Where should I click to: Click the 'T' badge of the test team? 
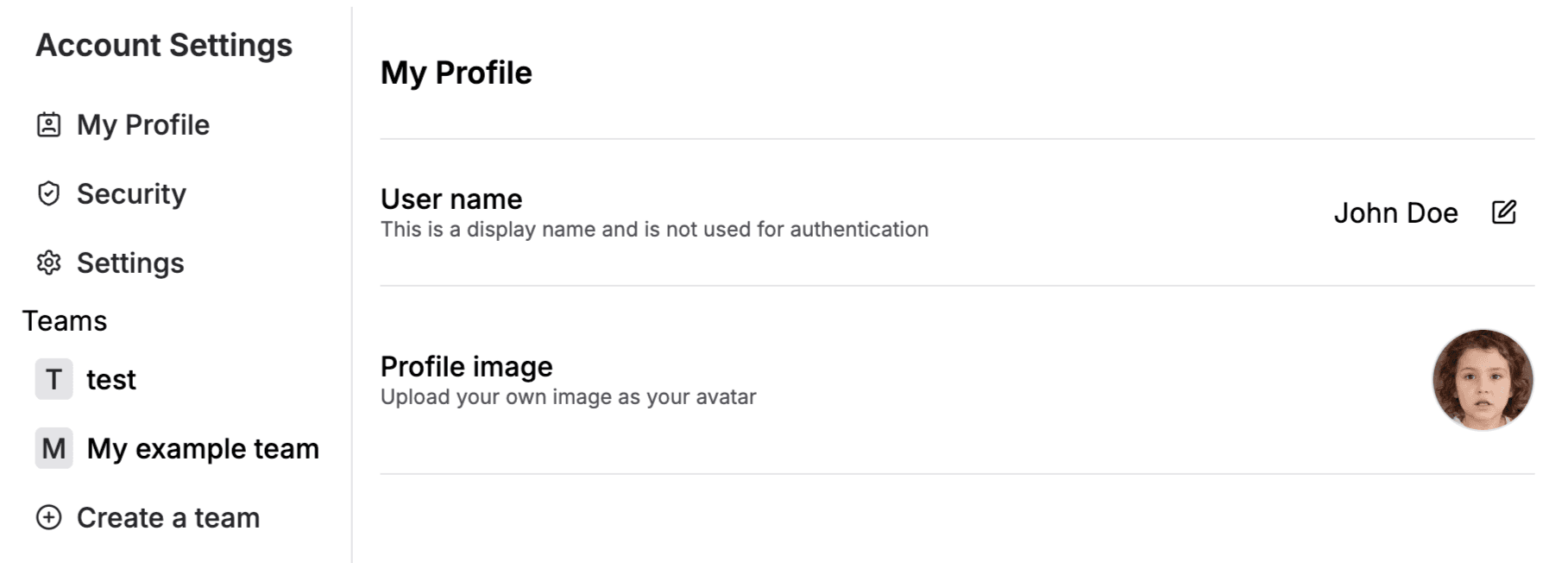(x=54, y=380)
